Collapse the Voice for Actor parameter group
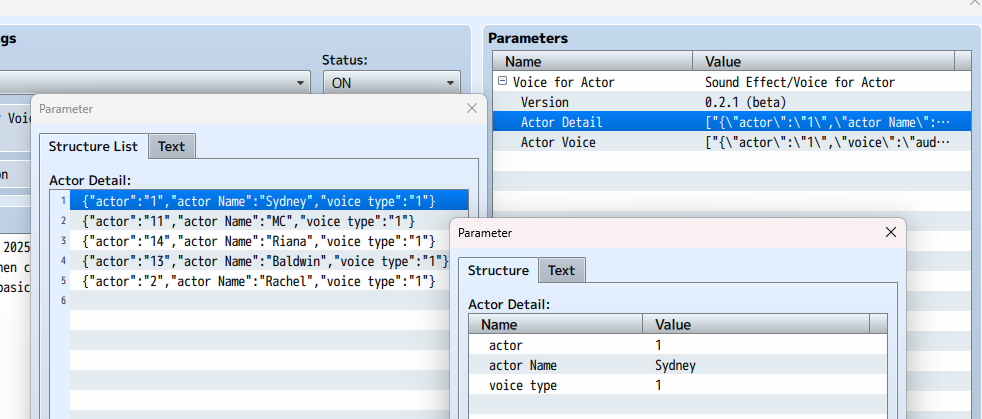 click(x=502, y=81)
